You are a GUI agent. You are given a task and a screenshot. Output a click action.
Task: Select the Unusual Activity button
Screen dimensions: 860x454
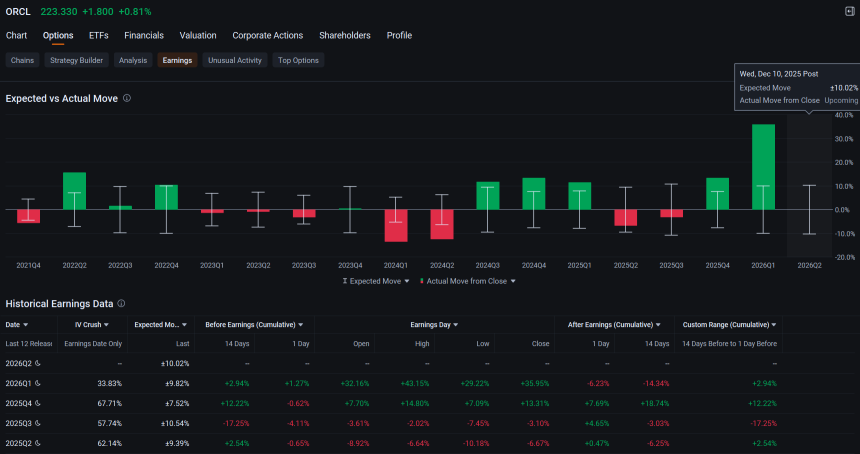(235, 60)
